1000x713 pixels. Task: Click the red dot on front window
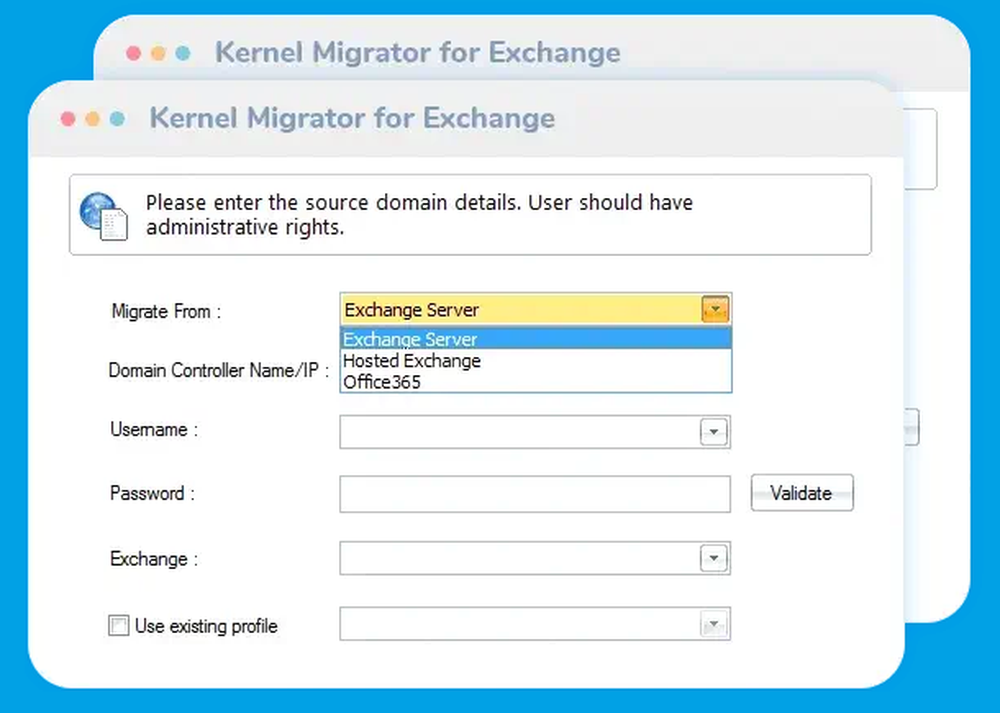[x=68, y=119]
